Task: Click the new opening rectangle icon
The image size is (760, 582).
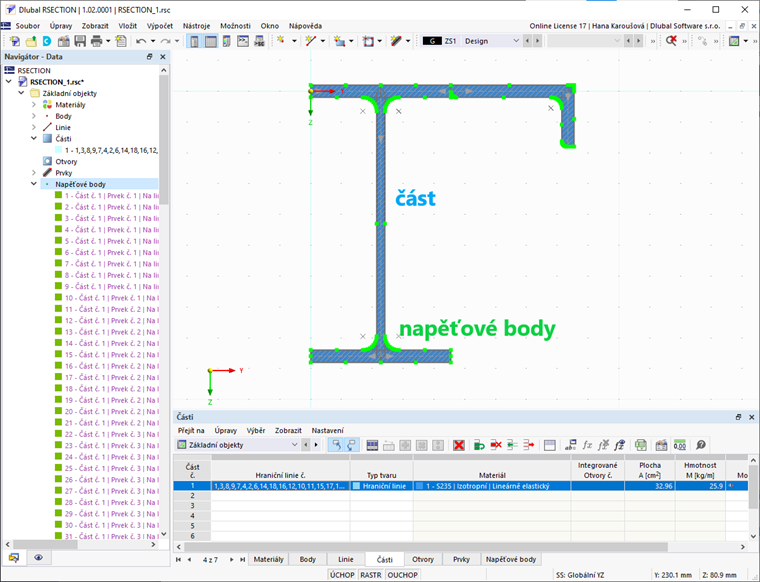Action: point(368,41)
